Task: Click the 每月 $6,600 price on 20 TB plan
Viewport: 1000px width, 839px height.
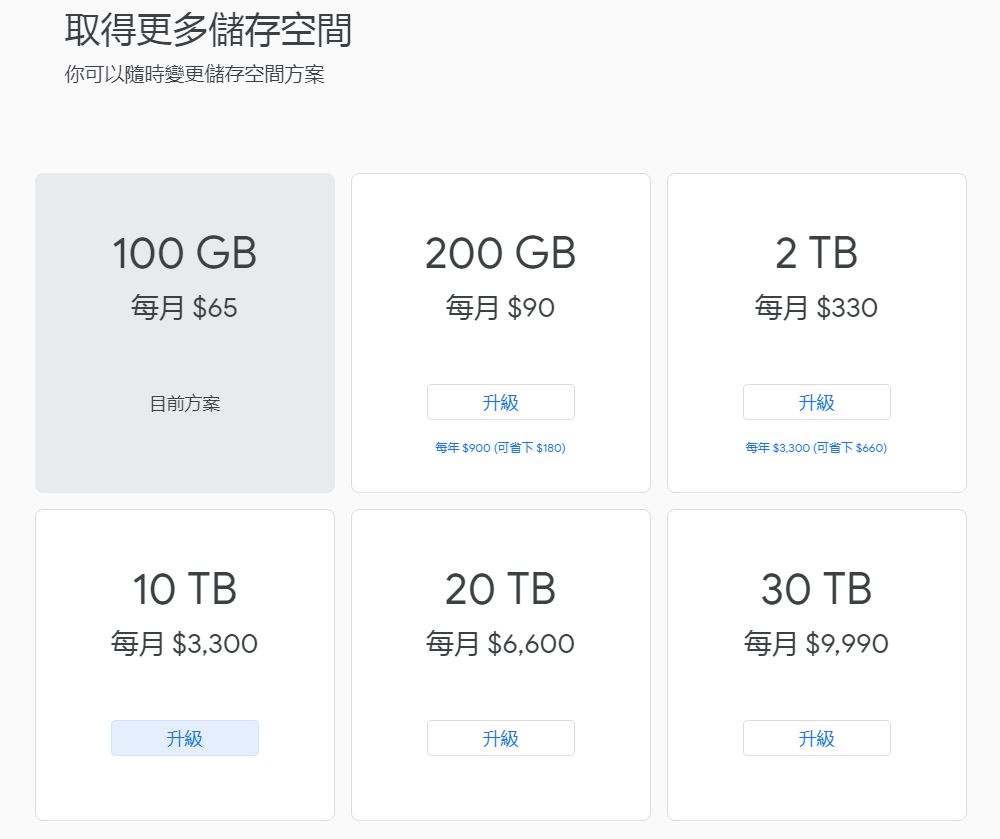Action: click(x=500, y=643)
